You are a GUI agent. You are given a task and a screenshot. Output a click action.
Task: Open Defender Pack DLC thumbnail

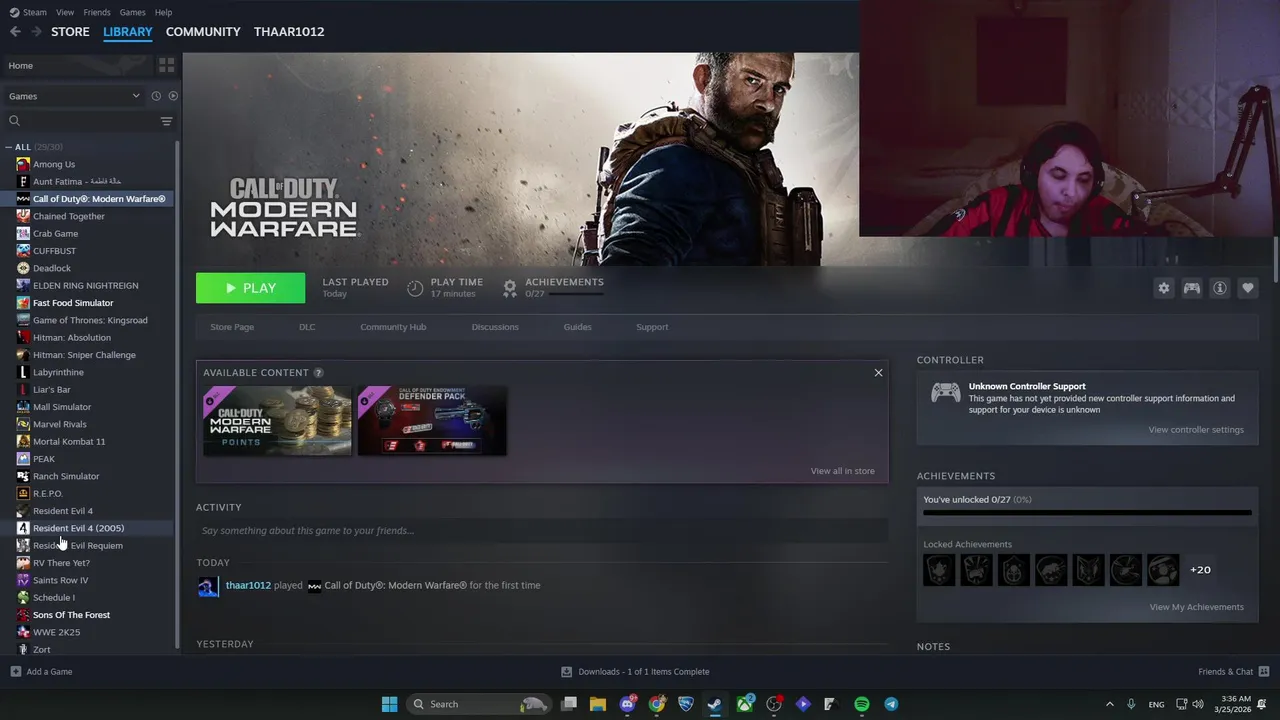pos(432,421)
